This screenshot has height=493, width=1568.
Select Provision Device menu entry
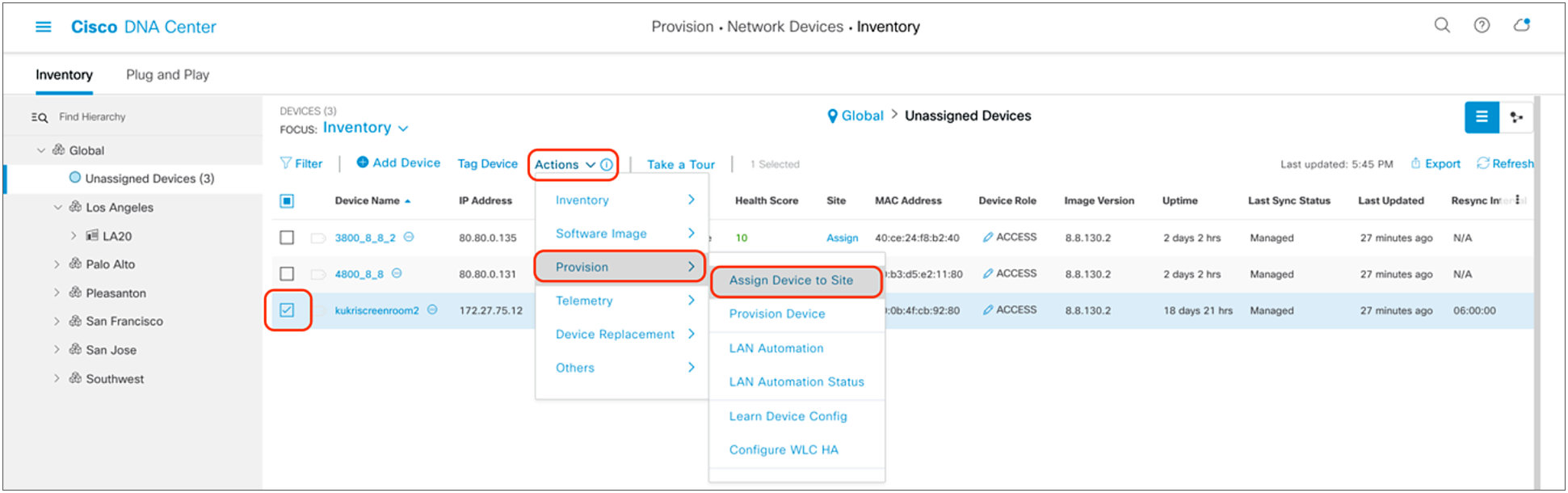pos(797,314)
